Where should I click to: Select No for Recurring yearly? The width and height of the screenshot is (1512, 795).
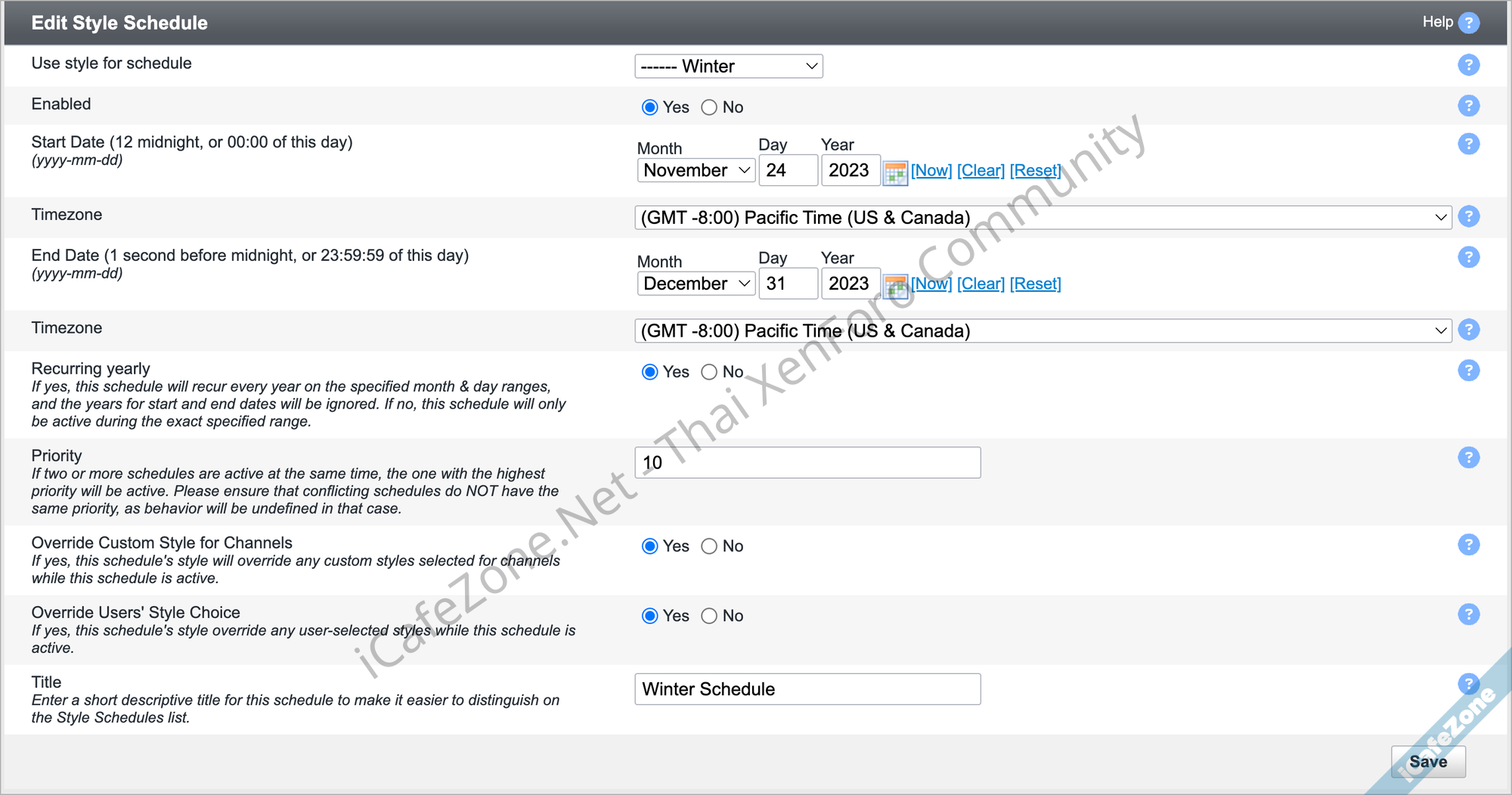[x=709, y=372]
